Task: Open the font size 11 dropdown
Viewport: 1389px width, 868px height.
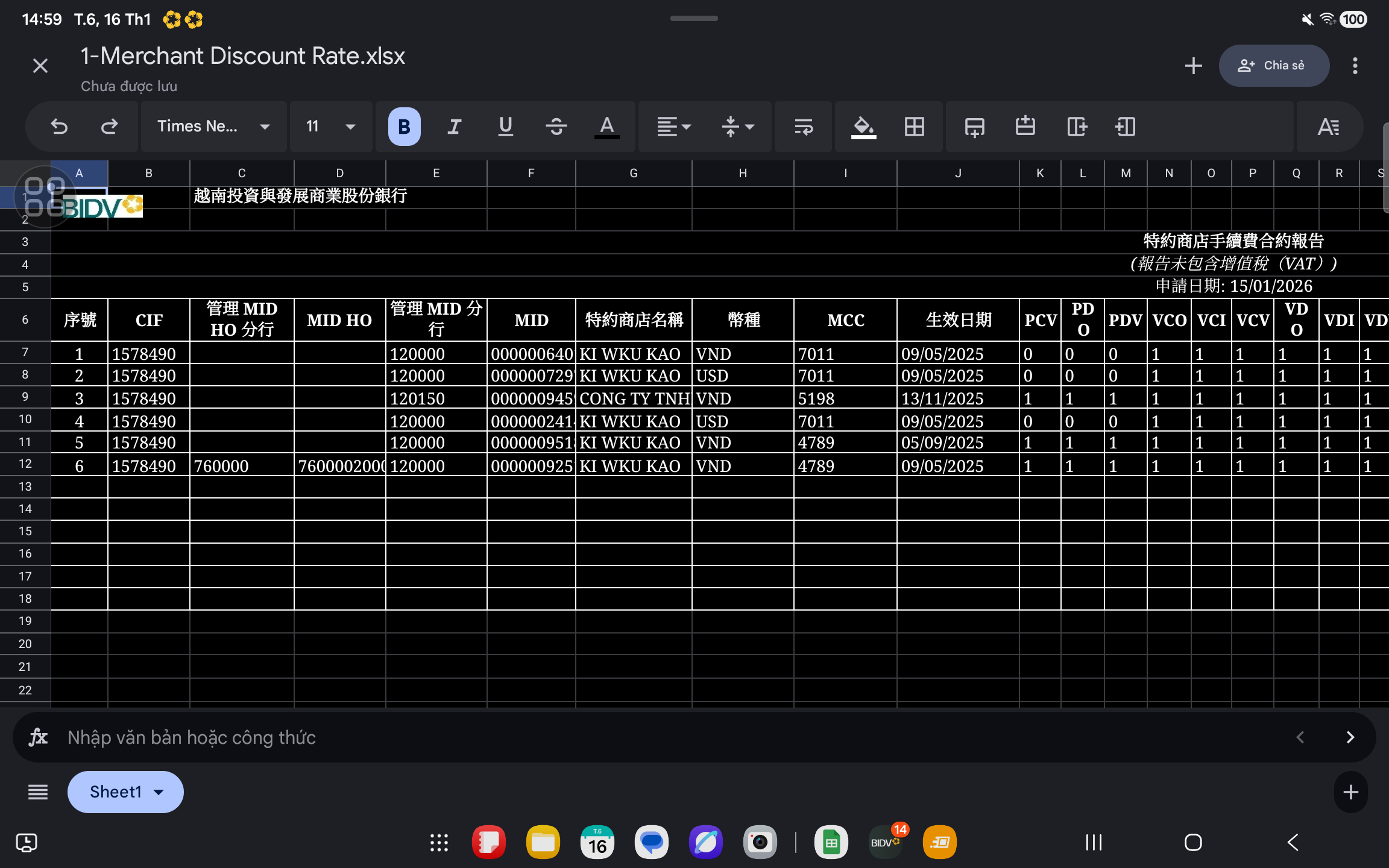Action: tap(330, 127)
